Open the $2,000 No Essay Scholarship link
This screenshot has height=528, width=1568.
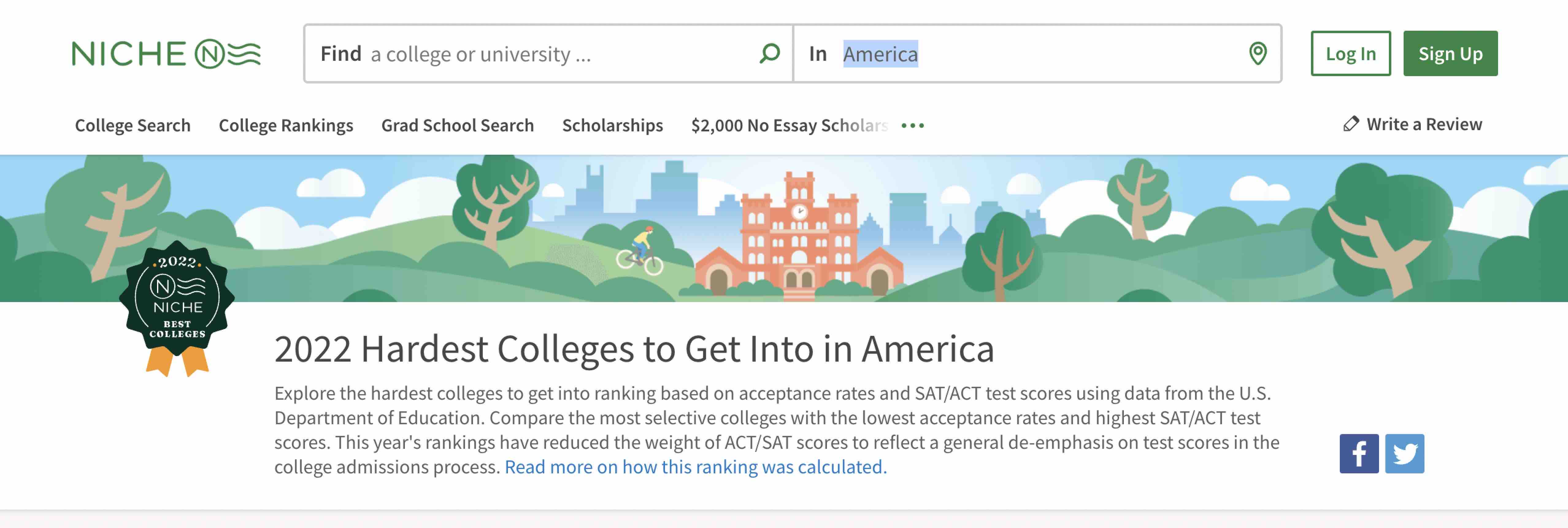789,126
